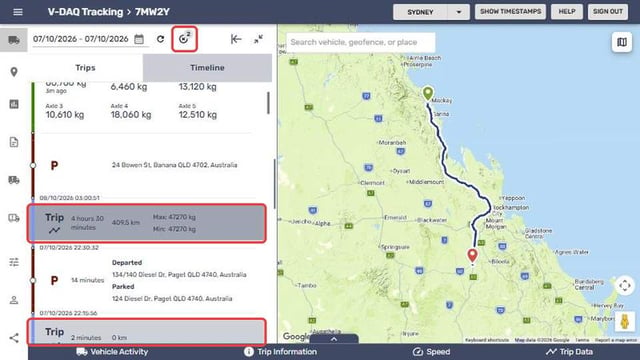Open the document sidebar icon
The image size is (640, 360).
pos(14,142)
